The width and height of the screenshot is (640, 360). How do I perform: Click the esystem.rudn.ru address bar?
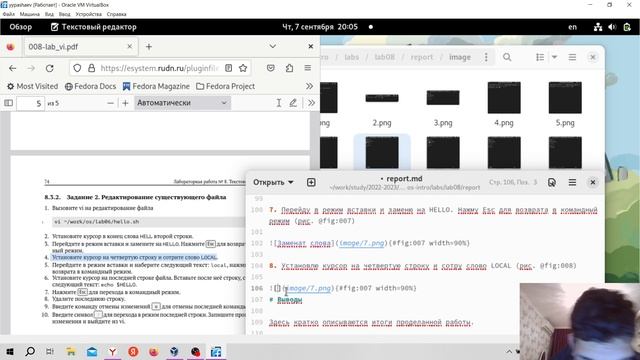(x=160, y=68)
